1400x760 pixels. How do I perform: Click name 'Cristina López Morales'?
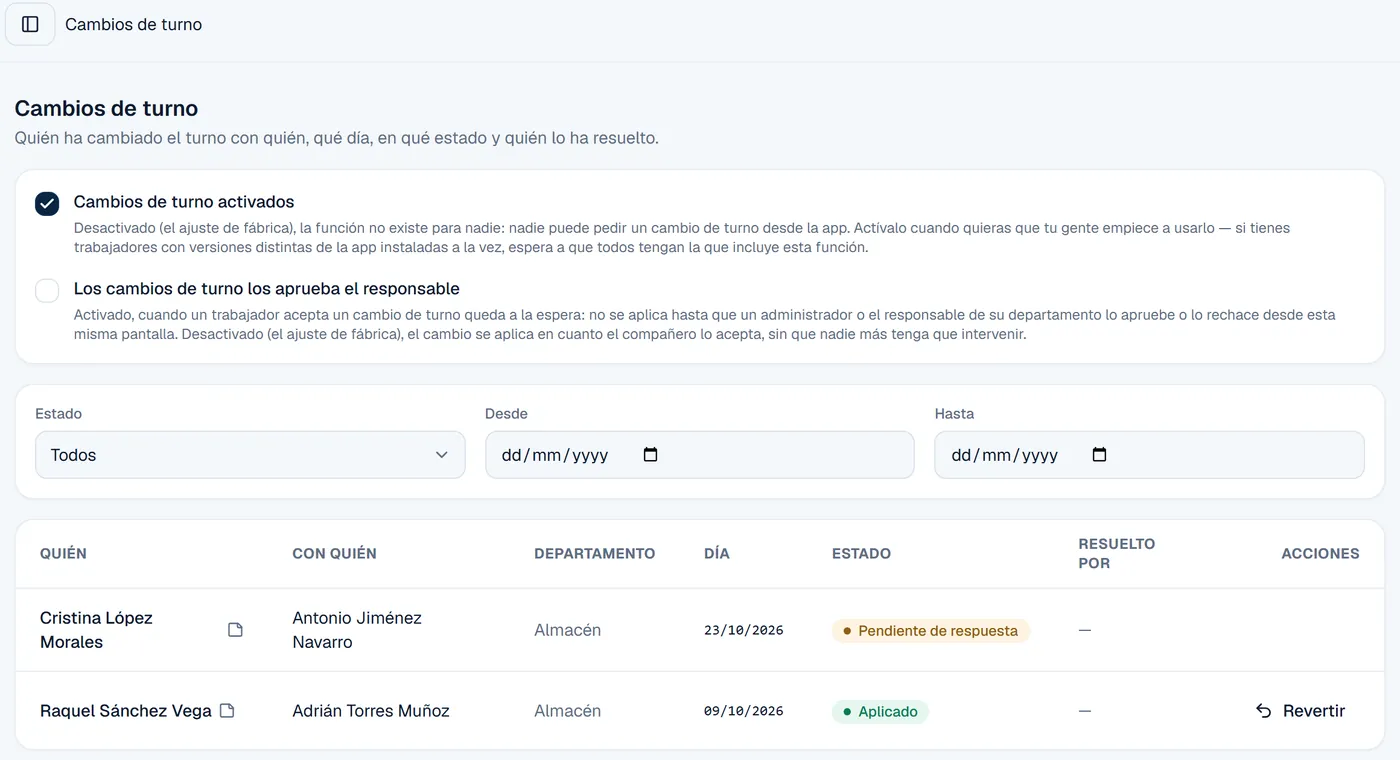click(x=96, y=630)
